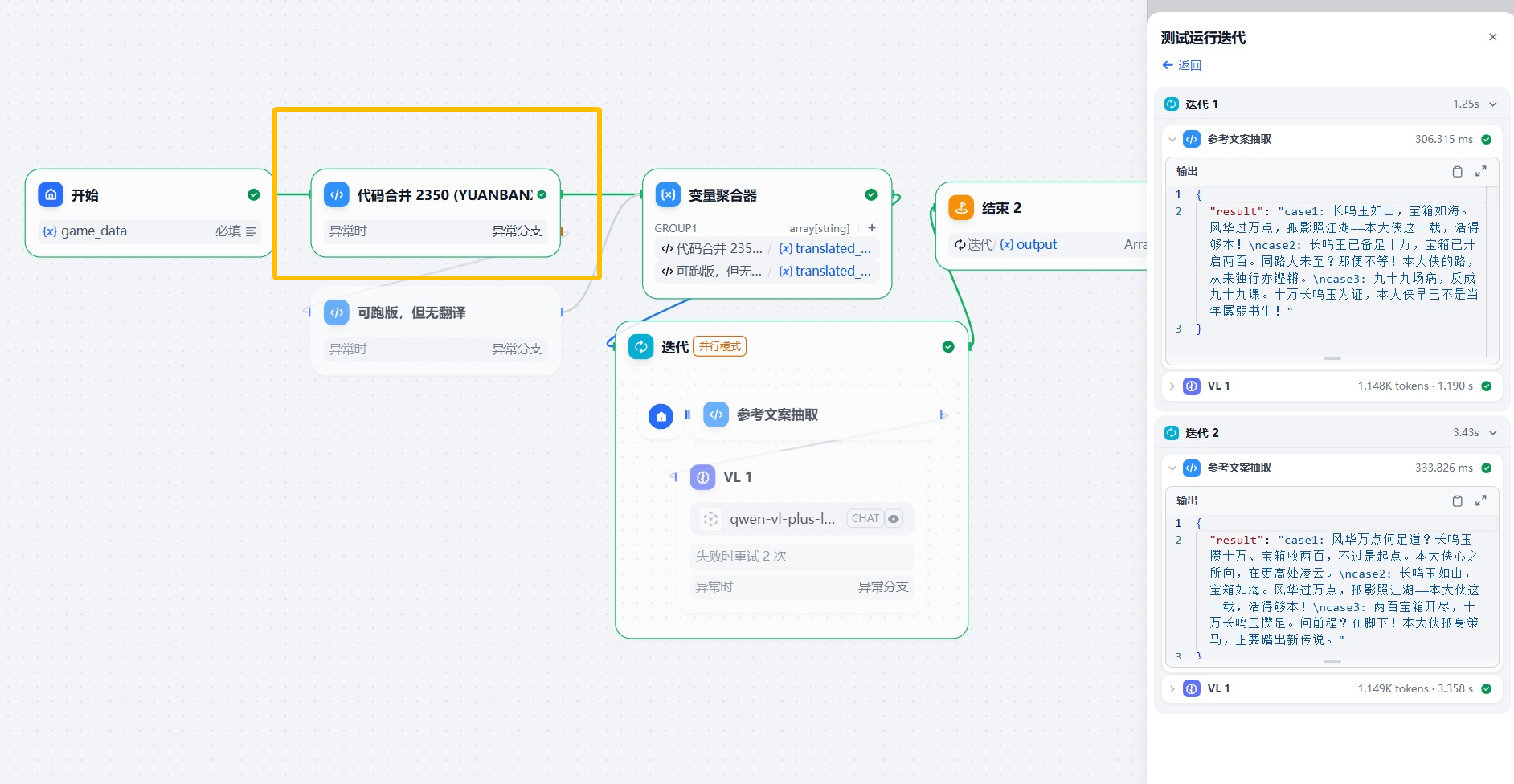The image size is (1514, 784).
Task: Click the VL 1 LLM node icon on canvas
Action: click(703, 477)
